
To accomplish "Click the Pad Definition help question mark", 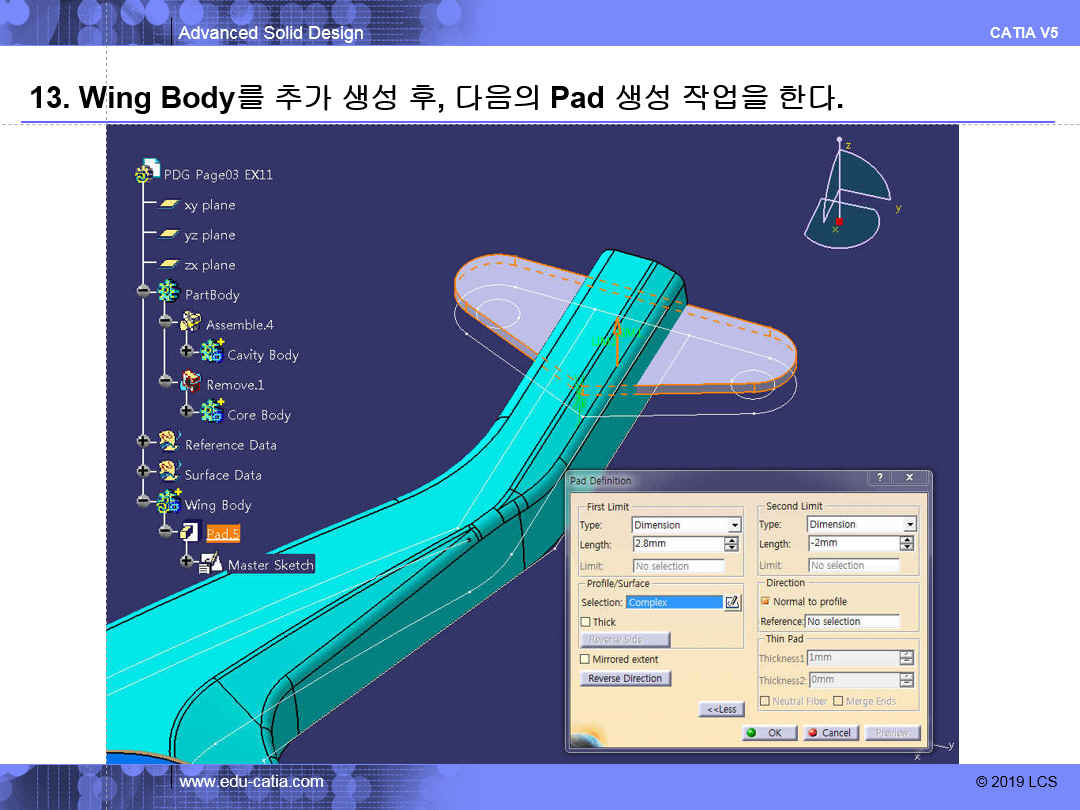I will tap(879, 479).
